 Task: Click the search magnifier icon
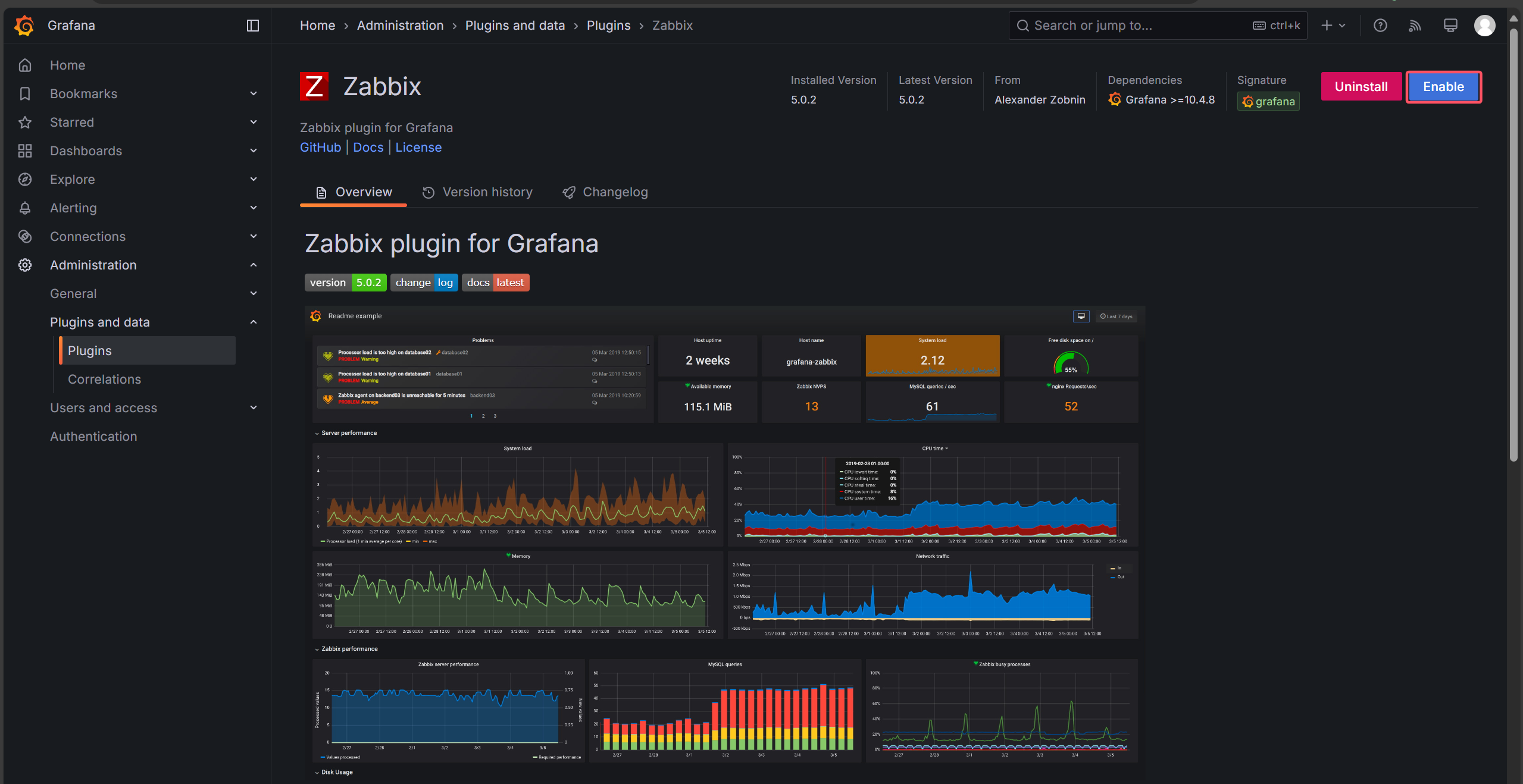(x=1022, y=26)
